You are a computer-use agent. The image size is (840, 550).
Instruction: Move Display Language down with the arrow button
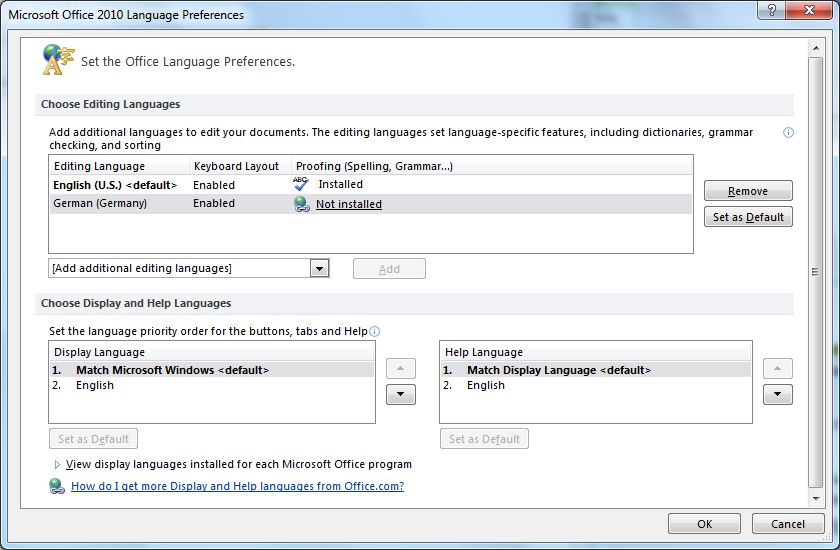pyautogui.click(x=400, y=394)
